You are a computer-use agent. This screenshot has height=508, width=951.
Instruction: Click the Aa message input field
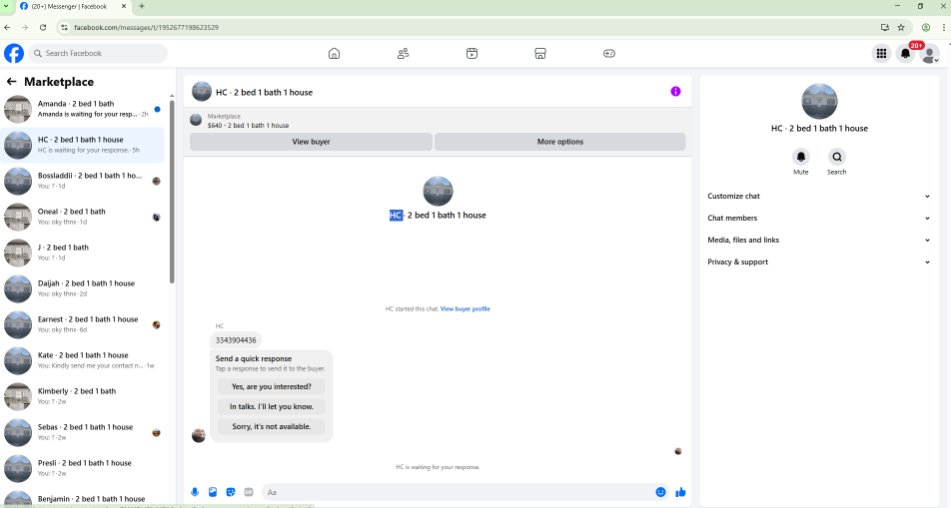click(456, 492)
